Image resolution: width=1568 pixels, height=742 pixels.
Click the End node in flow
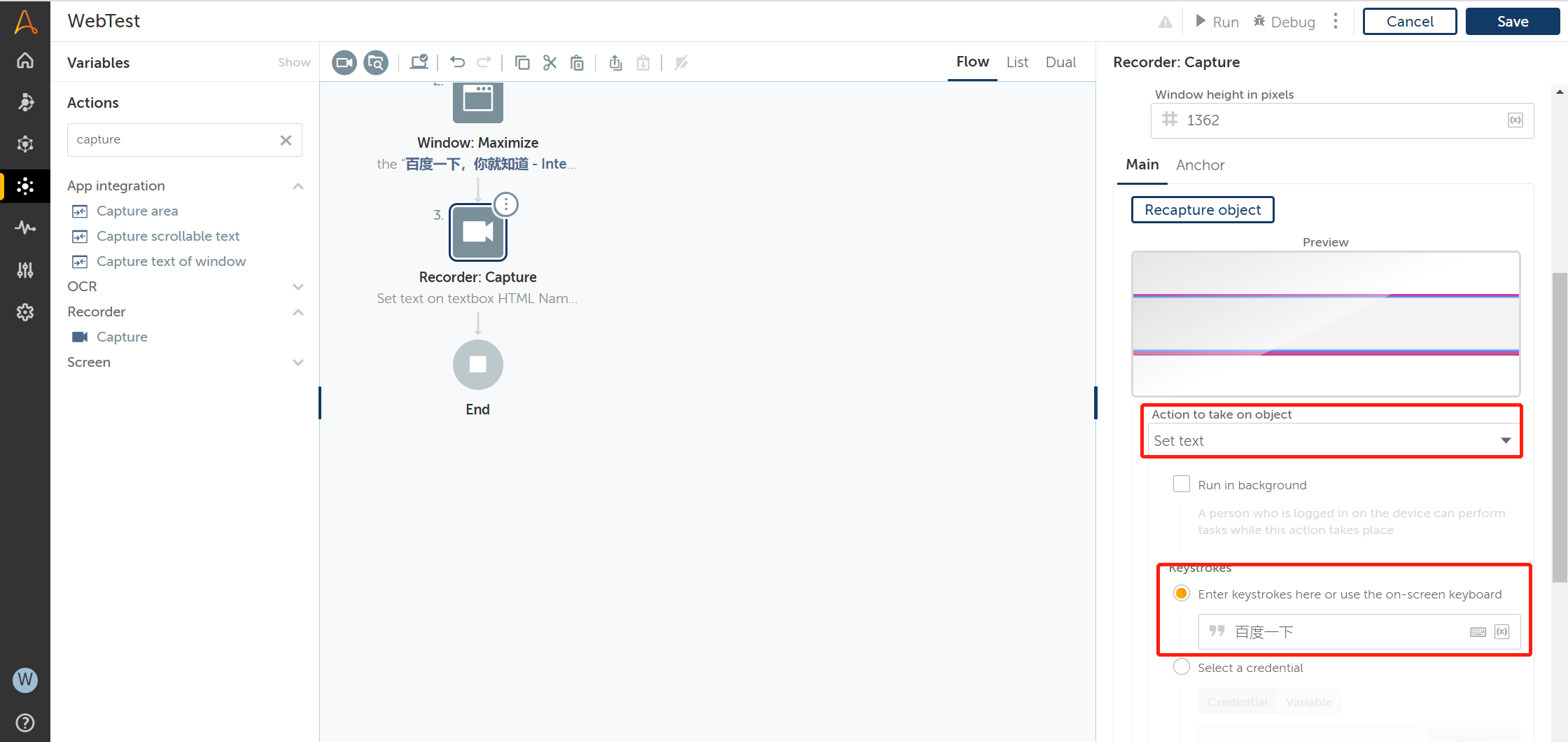478,365
